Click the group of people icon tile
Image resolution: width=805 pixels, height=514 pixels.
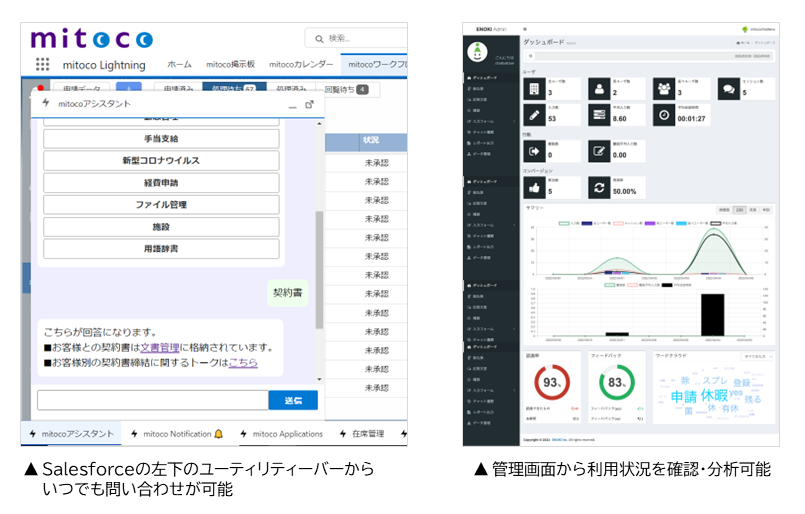(664, 89)
